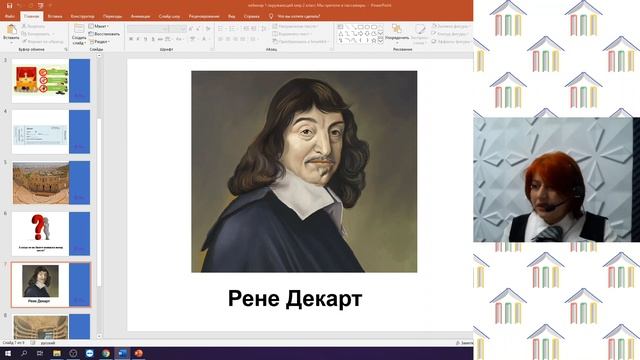Viewport: 640px width, 360px height.
Task: Toggle italic formatting
Action: pyautogui.click(x=138, y=39)
